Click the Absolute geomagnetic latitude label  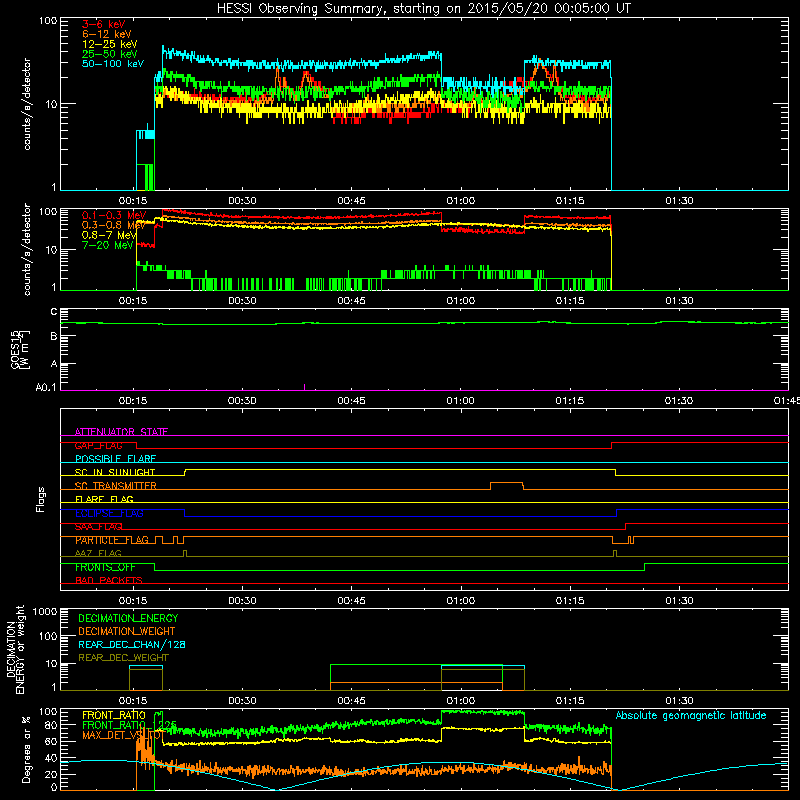(691, 715)
